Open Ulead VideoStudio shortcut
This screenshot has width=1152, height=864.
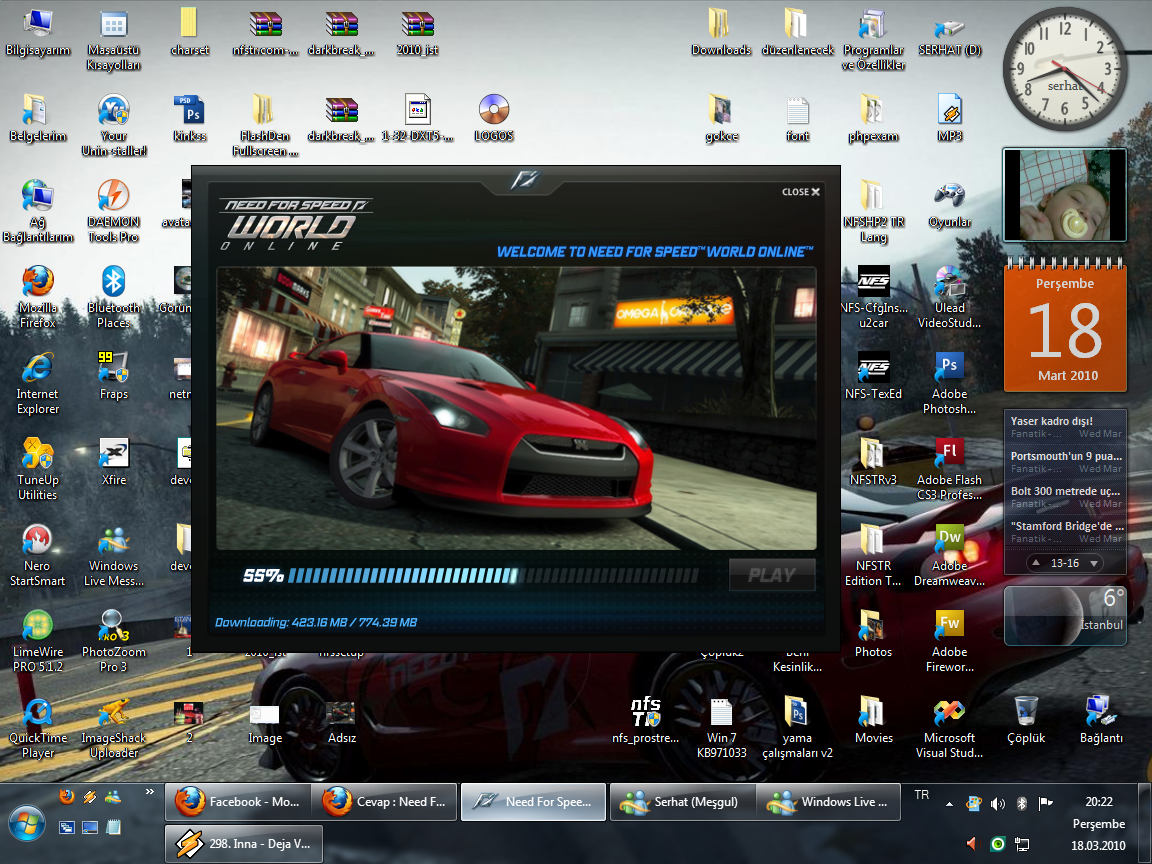pos(948,298)
